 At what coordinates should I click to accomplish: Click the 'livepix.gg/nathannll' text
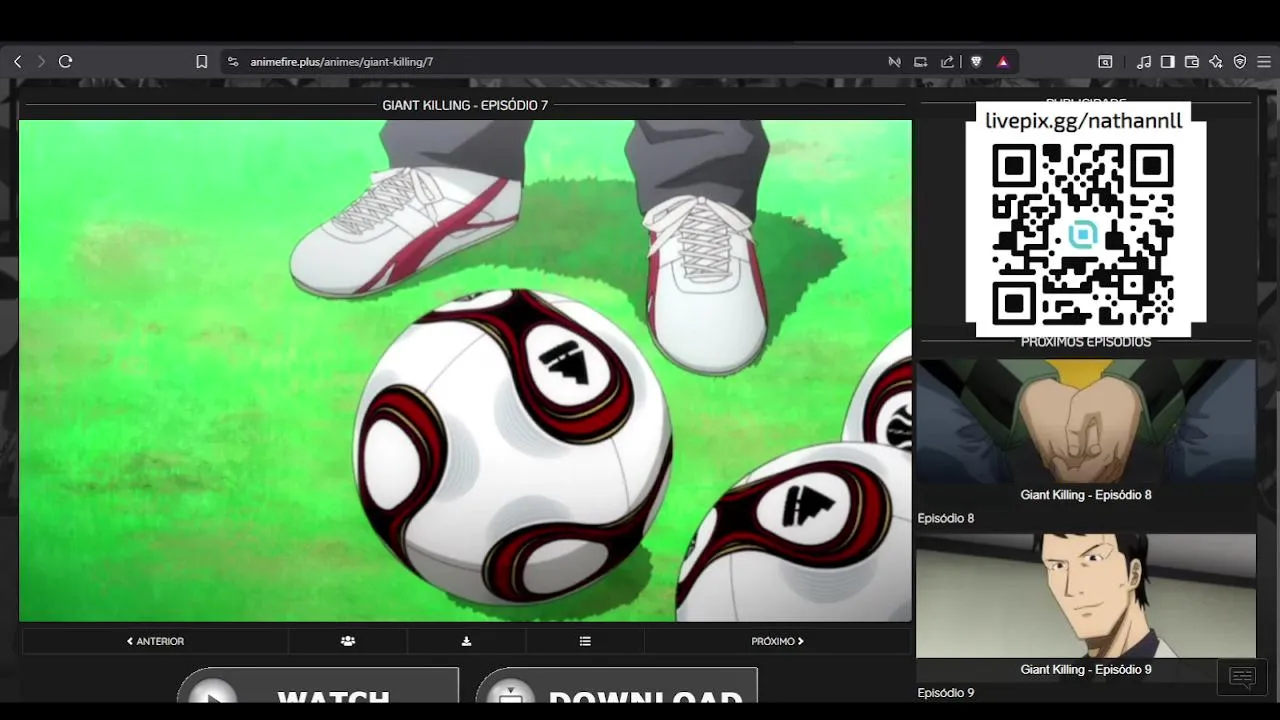pos(1084,121)
